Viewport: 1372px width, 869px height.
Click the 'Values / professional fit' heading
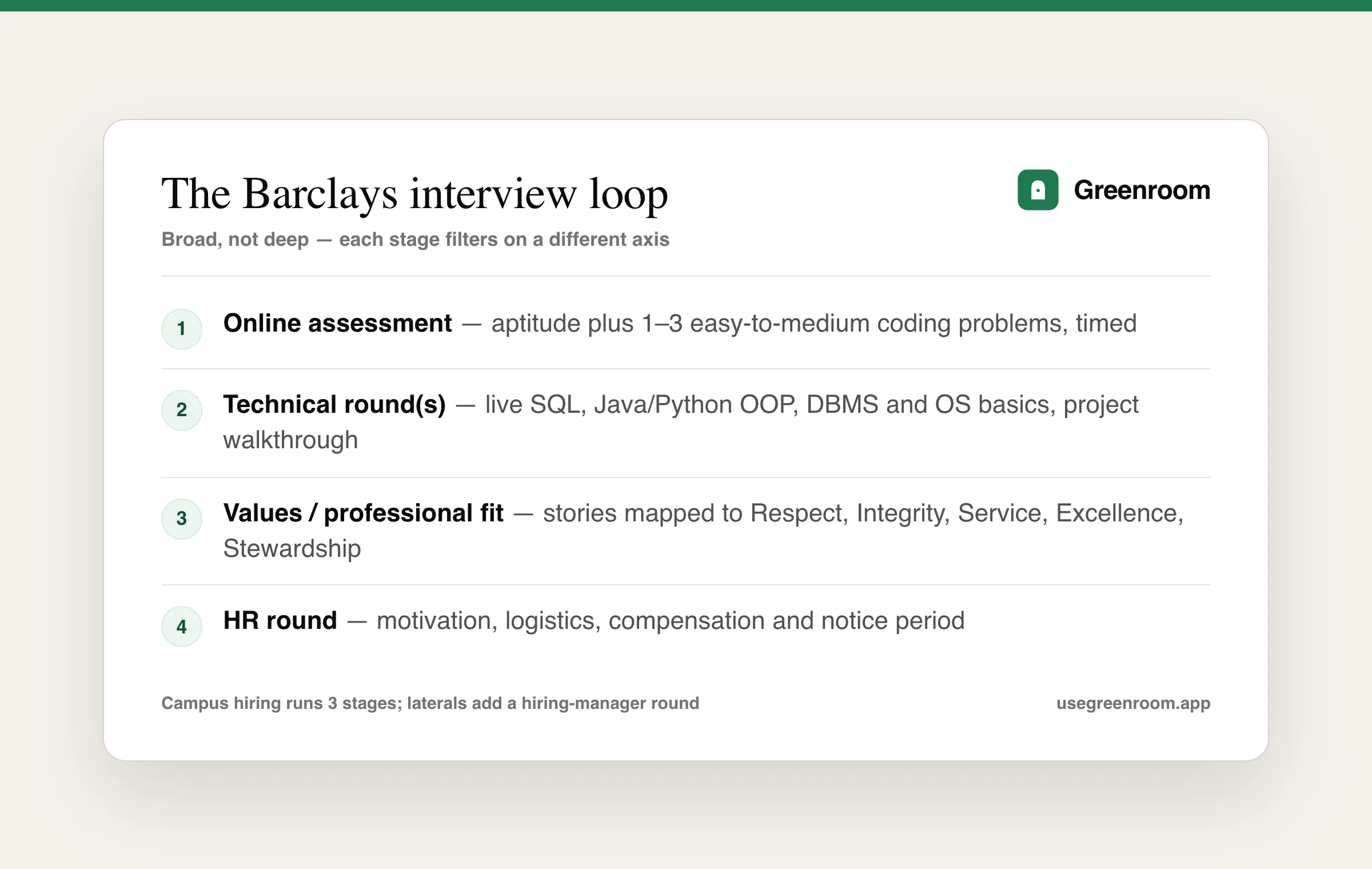364,513
